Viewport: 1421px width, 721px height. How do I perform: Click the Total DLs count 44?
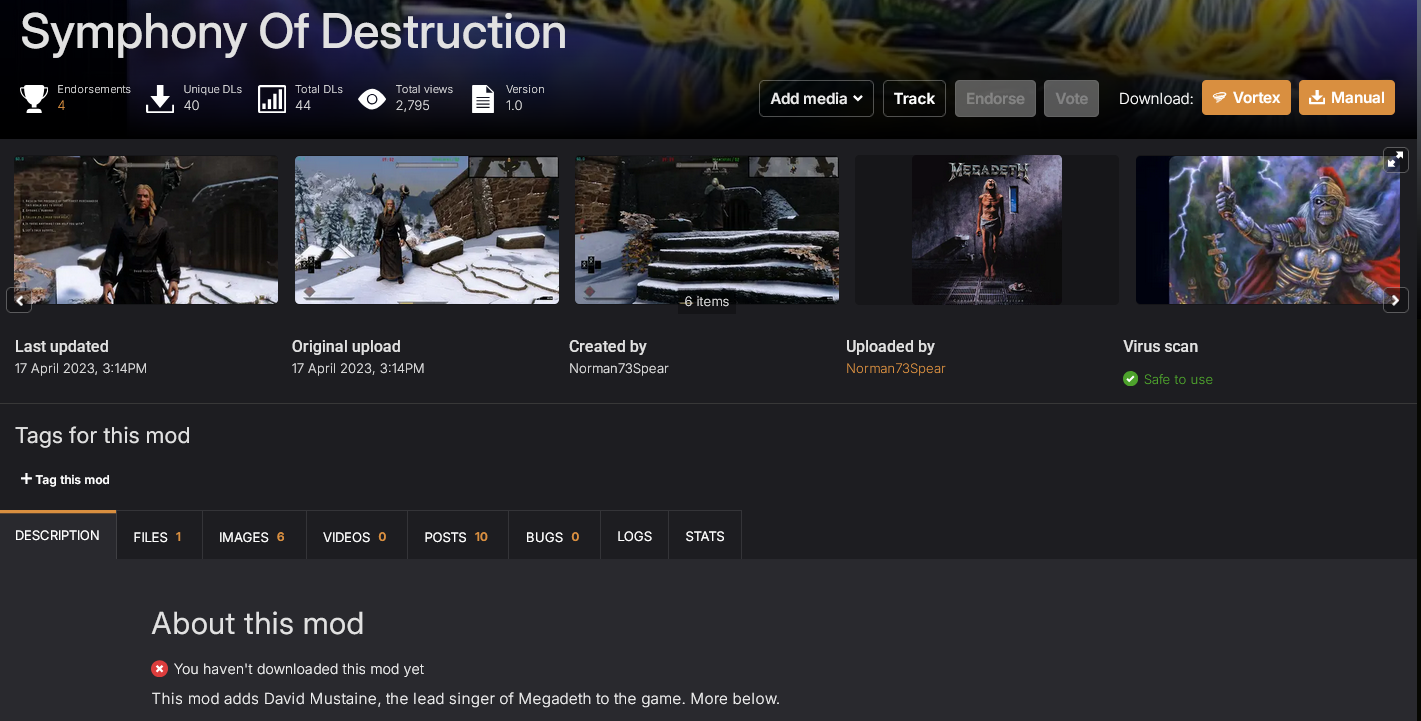[303, 106]
